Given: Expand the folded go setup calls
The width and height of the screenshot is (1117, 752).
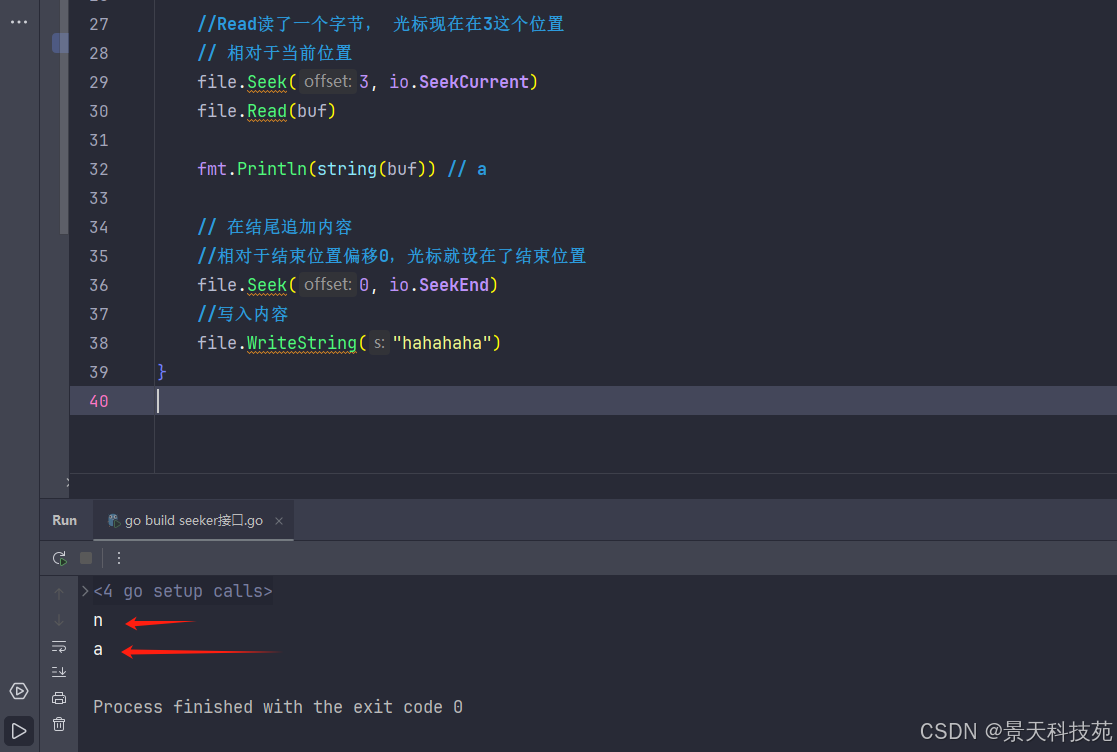Looking at the screenshot, I should [x=86, y=591].
